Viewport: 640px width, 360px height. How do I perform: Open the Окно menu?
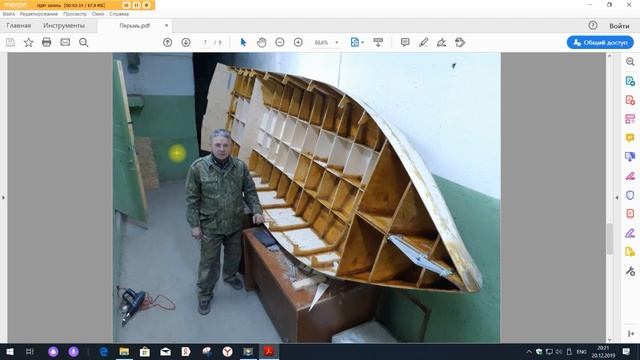pyautogui.click(x=98, y=14)
